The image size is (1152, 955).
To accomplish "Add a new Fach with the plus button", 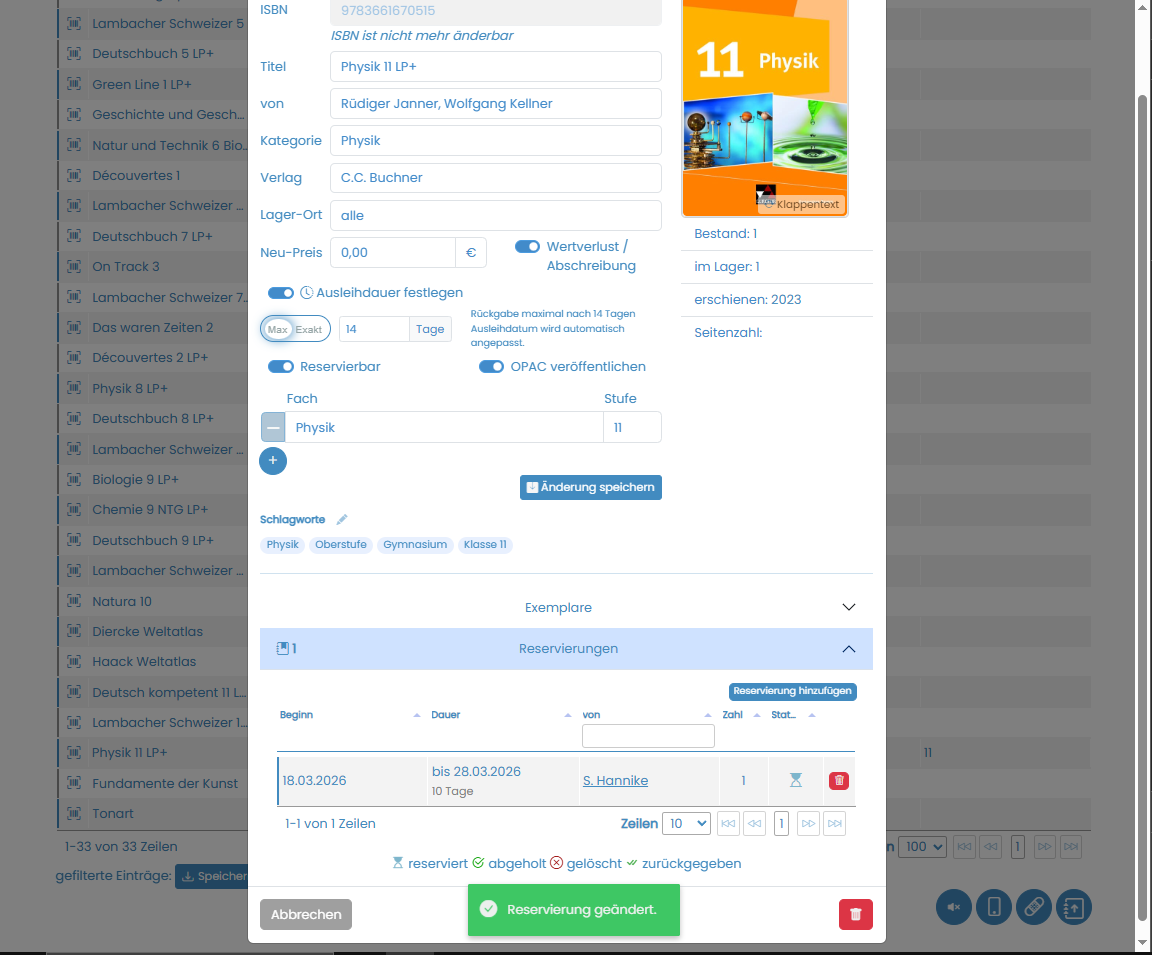I will click(272, 461).
